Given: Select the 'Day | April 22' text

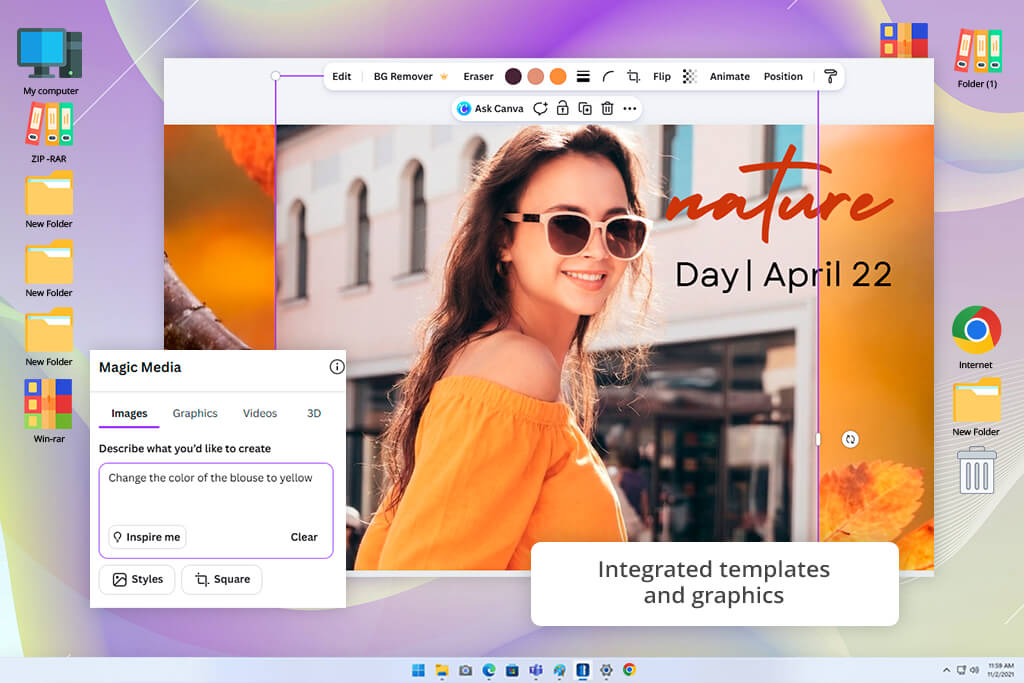Looking at the screenshot, I should (783, 275).
